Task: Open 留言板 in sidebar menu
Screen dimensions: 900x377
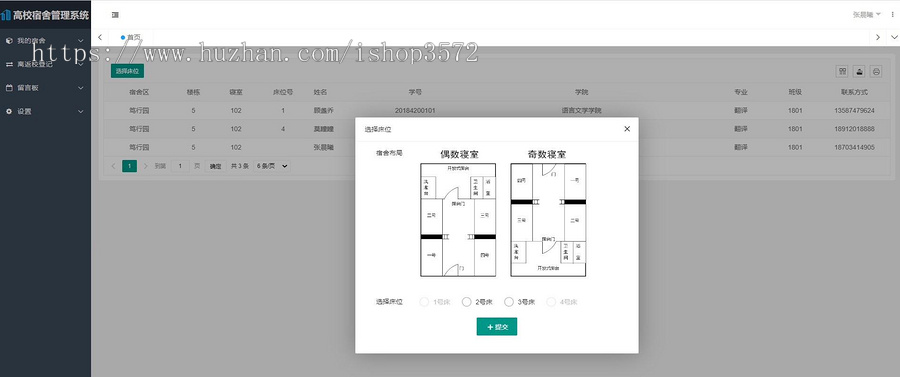Action: pyautogui.click(x=45, y=88)
